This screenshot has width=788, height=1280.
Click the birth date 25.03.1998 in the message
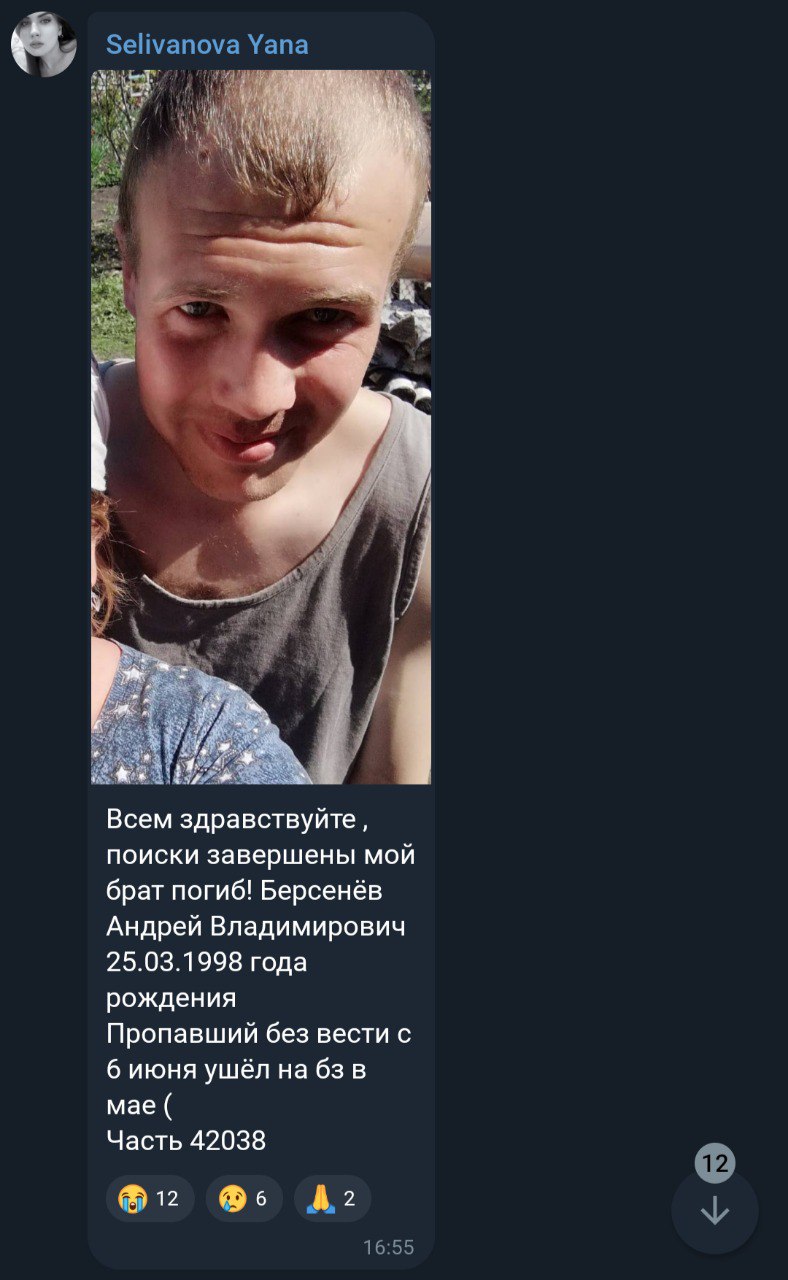pos(175,963)
